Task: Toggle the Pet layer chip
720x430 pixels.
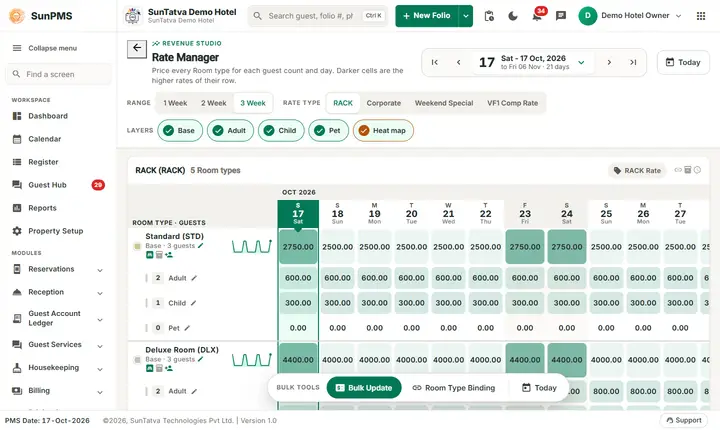Action: (x=329, y=131)
